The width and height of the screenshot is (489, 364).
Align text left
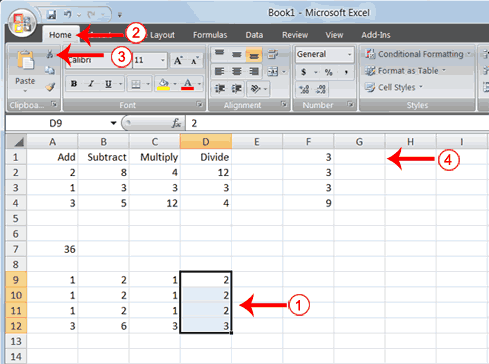pos(219,71)
